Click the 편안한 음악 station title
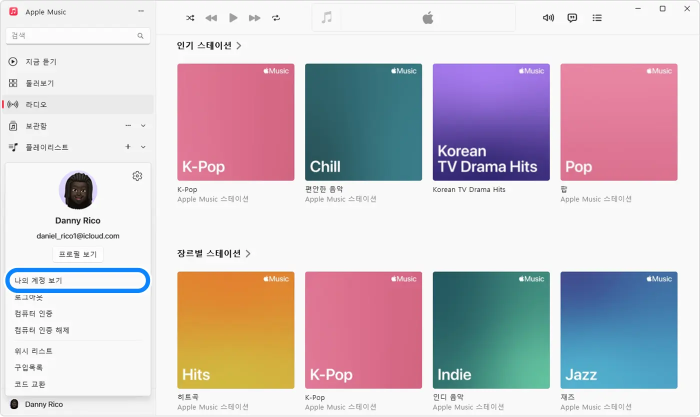This screenshot has height=417, width=700. point(324,189)
